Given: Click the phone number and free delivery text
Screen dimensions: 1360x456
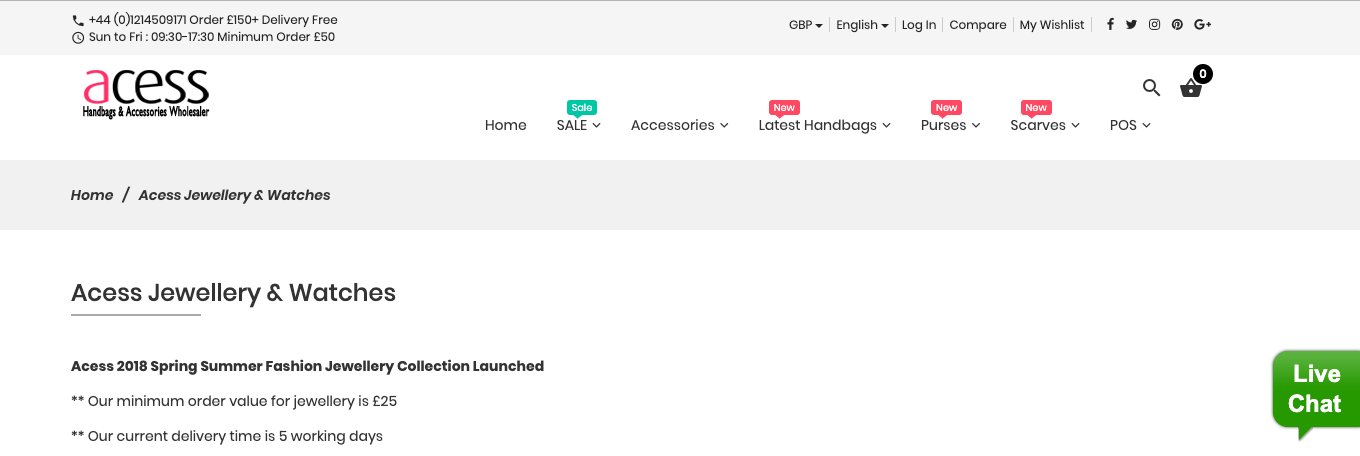Looking at the screenshot, I should (213, 20).
